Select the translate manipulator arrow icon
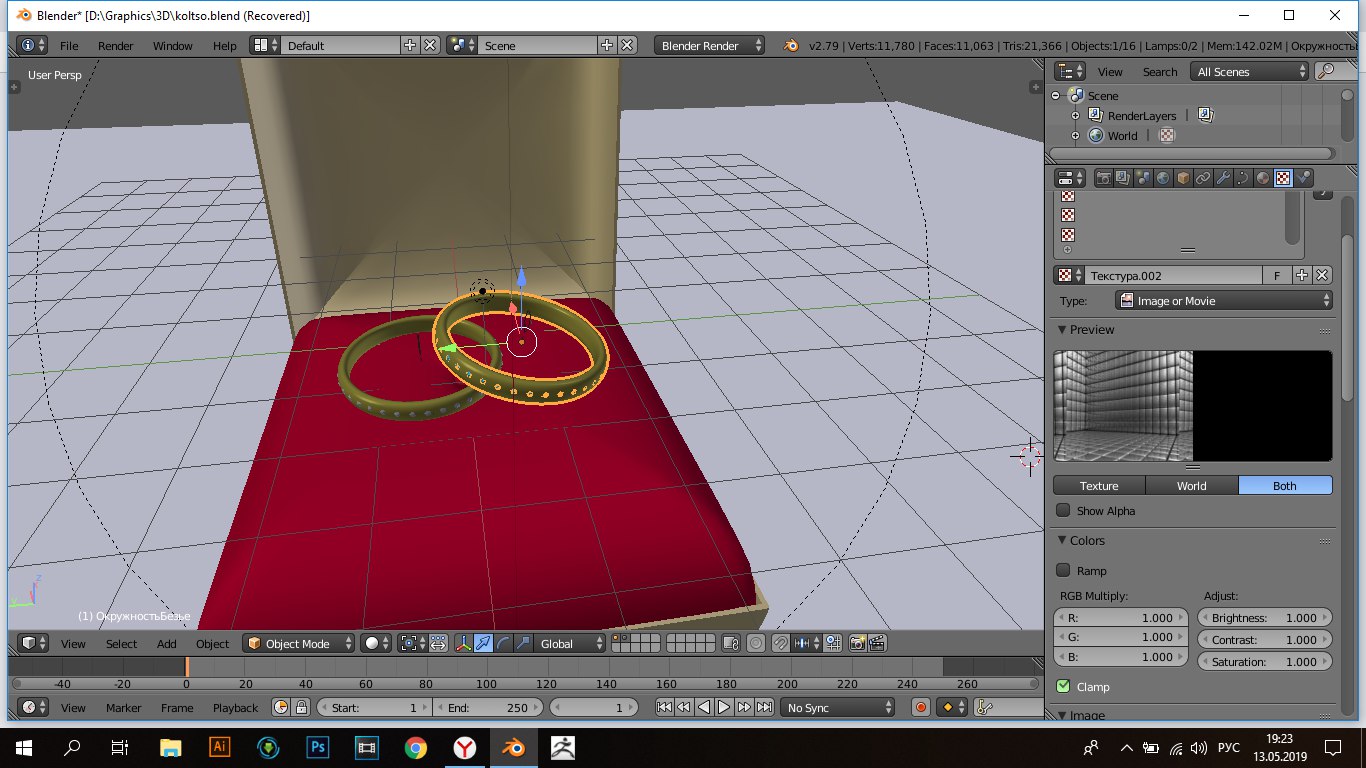 pyautogui.click(x=484, y=643)
